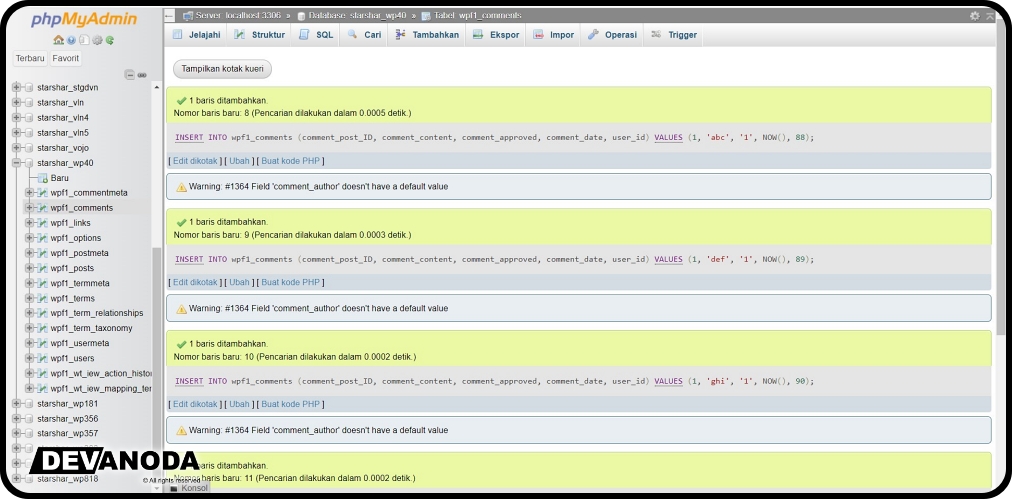Click the table icon beside wpf1_commentmeta

43,192
